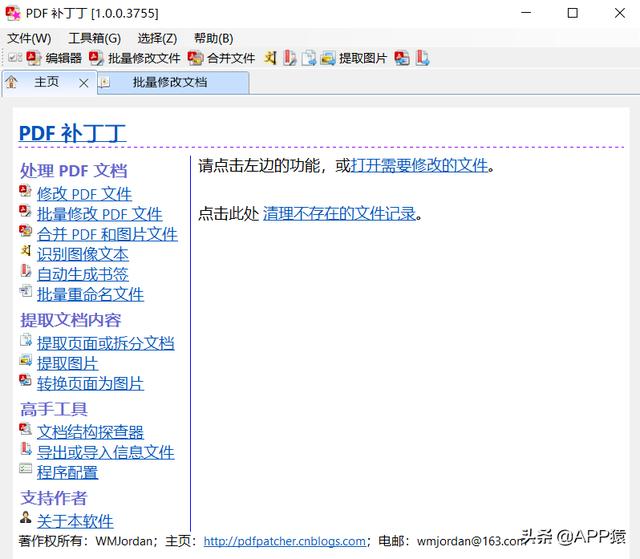
Task: Open 合并 PDF 和图片文件 link
Action: coord(107,234)
